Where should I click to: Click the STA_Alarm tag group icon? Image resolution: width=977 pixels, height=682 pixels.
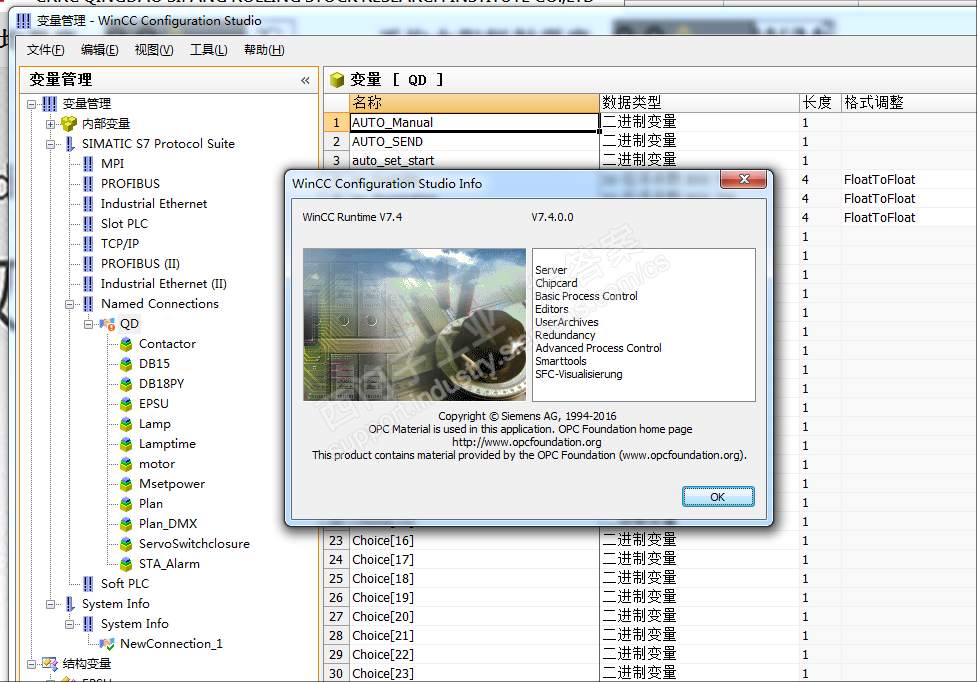126,564
